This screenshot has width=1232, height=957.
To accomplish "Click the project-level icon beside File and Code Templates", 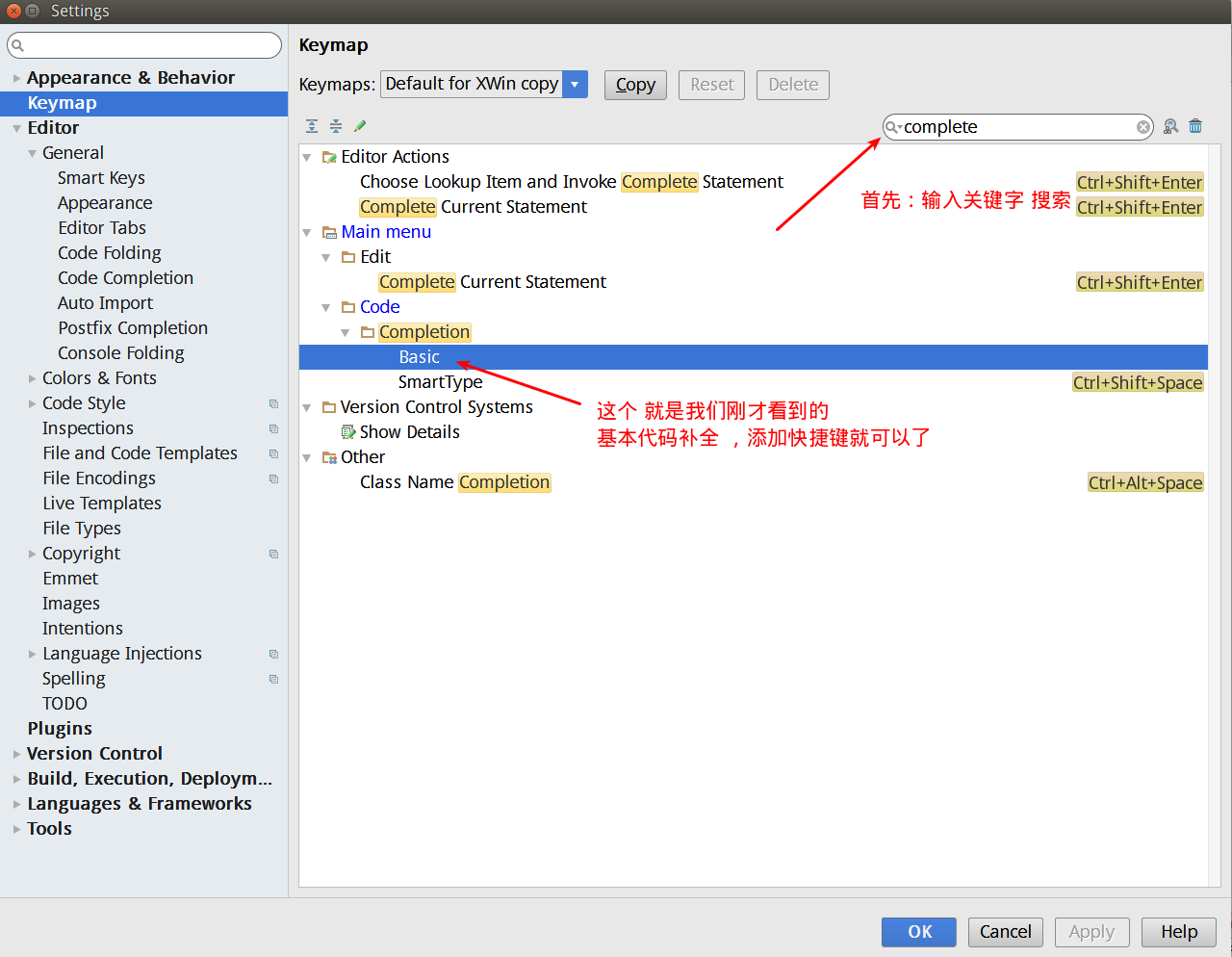I will [273, 453].
